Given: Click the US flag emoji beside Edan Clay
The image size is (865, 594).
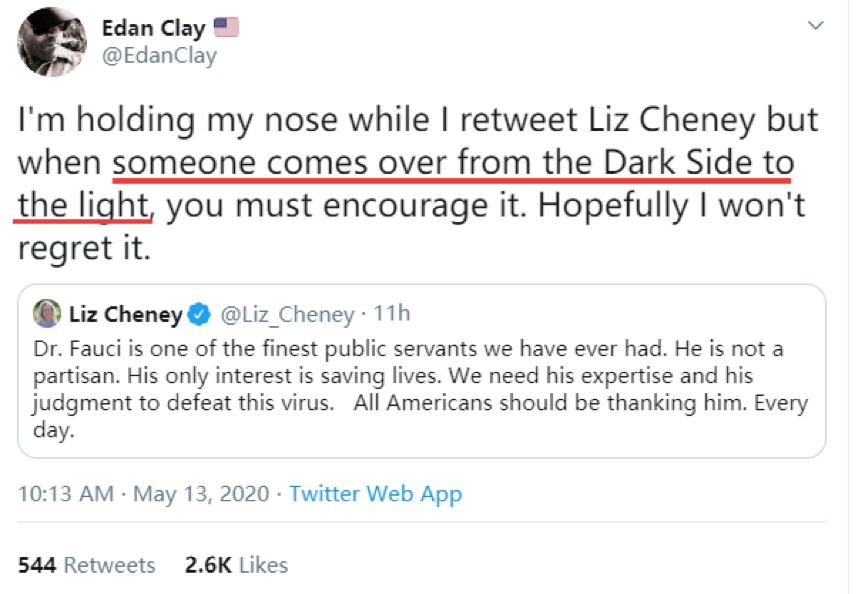Looking at the screenshot, I should [226, 27].
